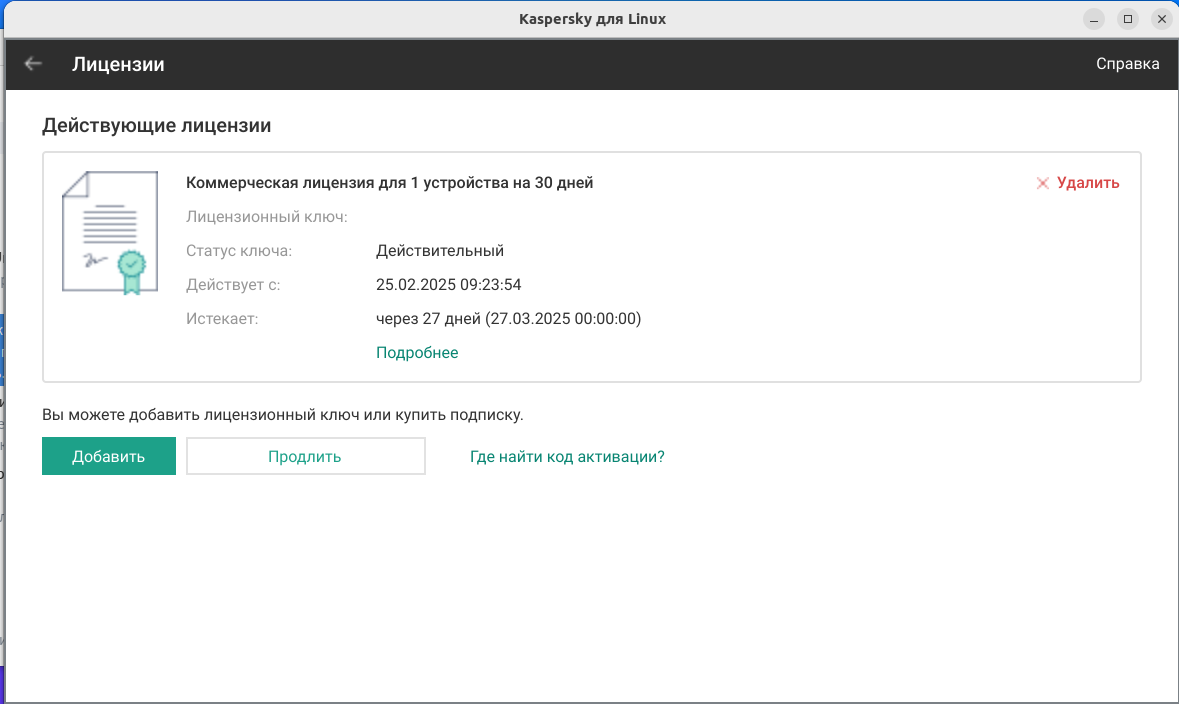Open the Подробнее details link
The image size is (1179, 704).
point(417,353)
